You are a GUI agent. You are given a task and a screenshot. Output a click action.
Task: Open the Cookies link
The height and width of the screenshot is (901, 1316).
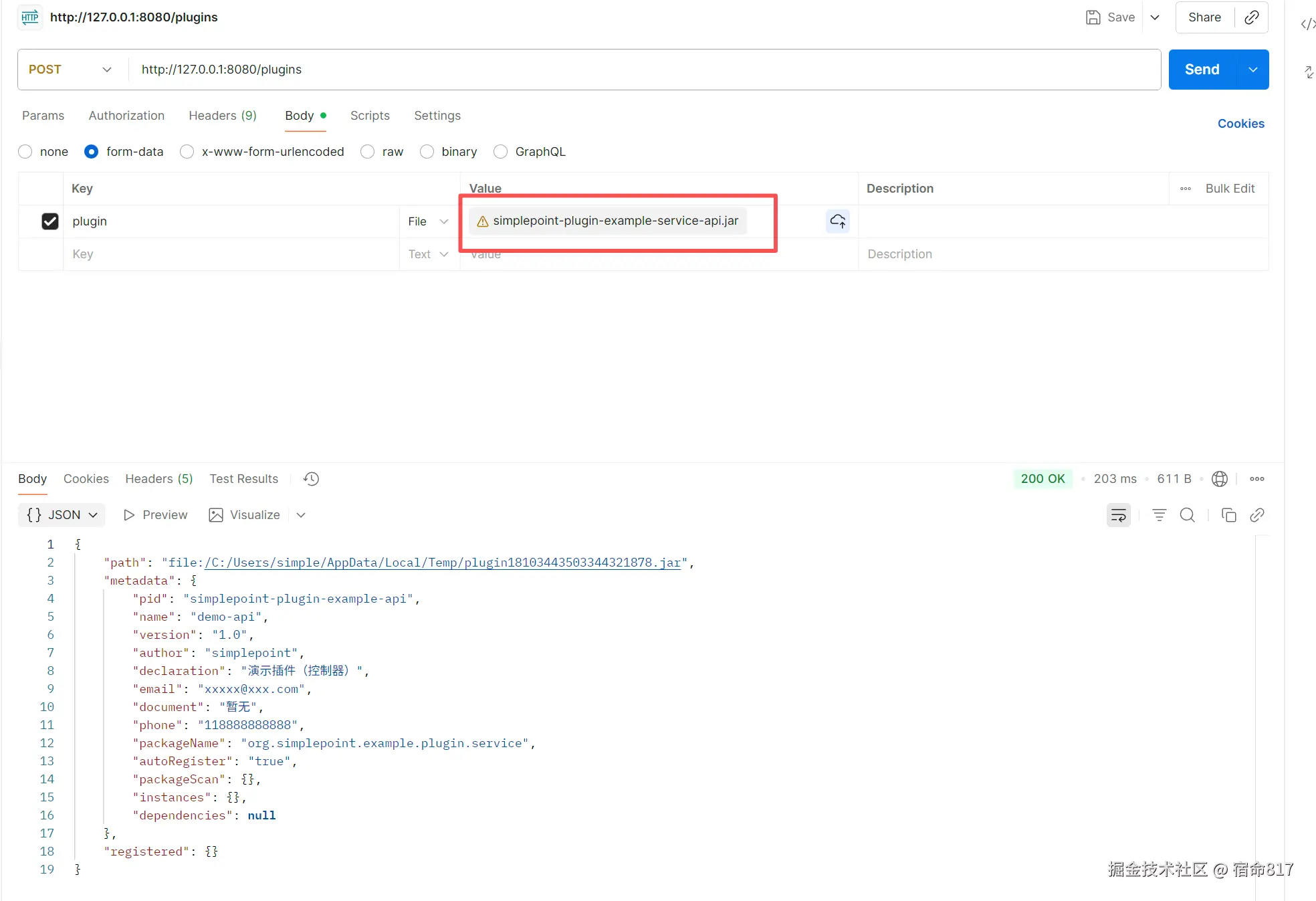pos(1240,124)
